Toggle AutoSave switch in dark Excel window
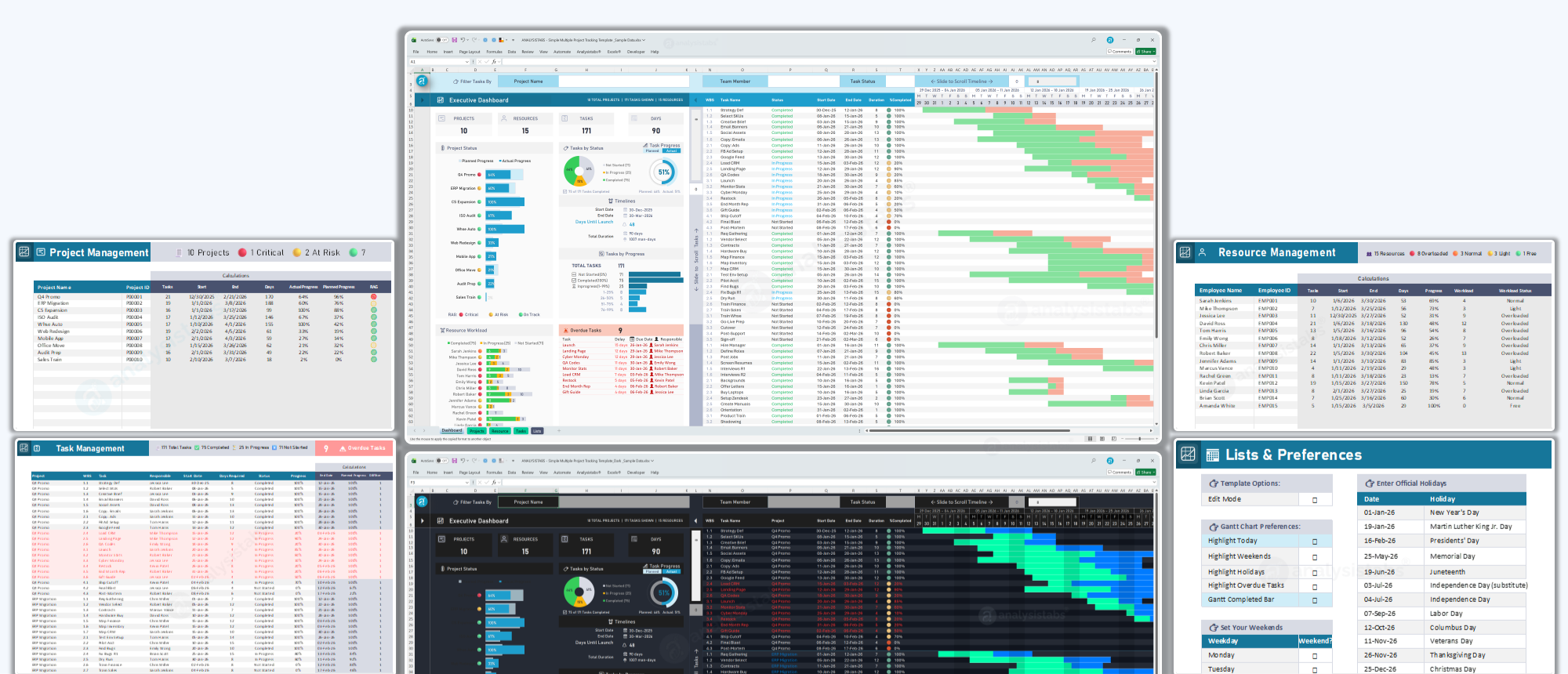Image resolution: width=1568 pixels, height=674 pixels. tap(442, 461)
